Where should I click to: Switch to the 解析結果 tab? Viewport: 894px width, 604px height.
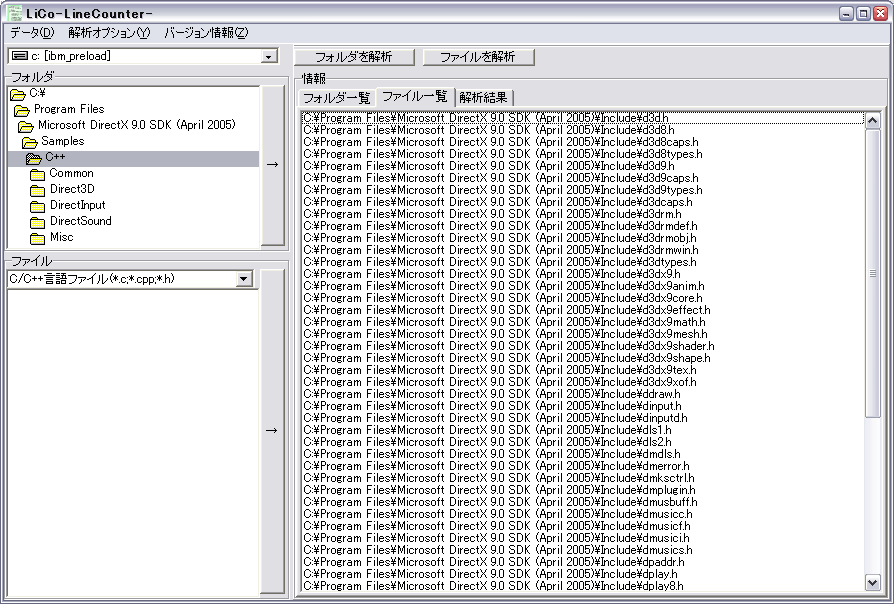point(483,98)
